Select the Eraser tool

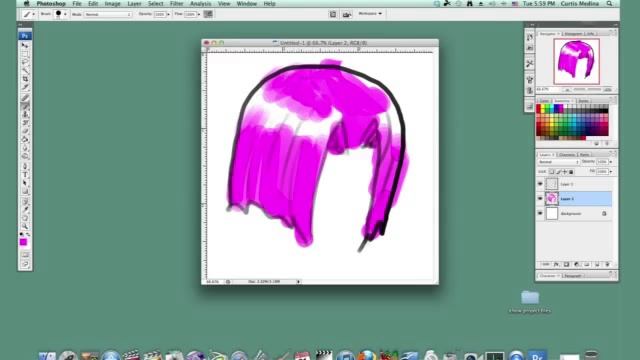[25, 131]
